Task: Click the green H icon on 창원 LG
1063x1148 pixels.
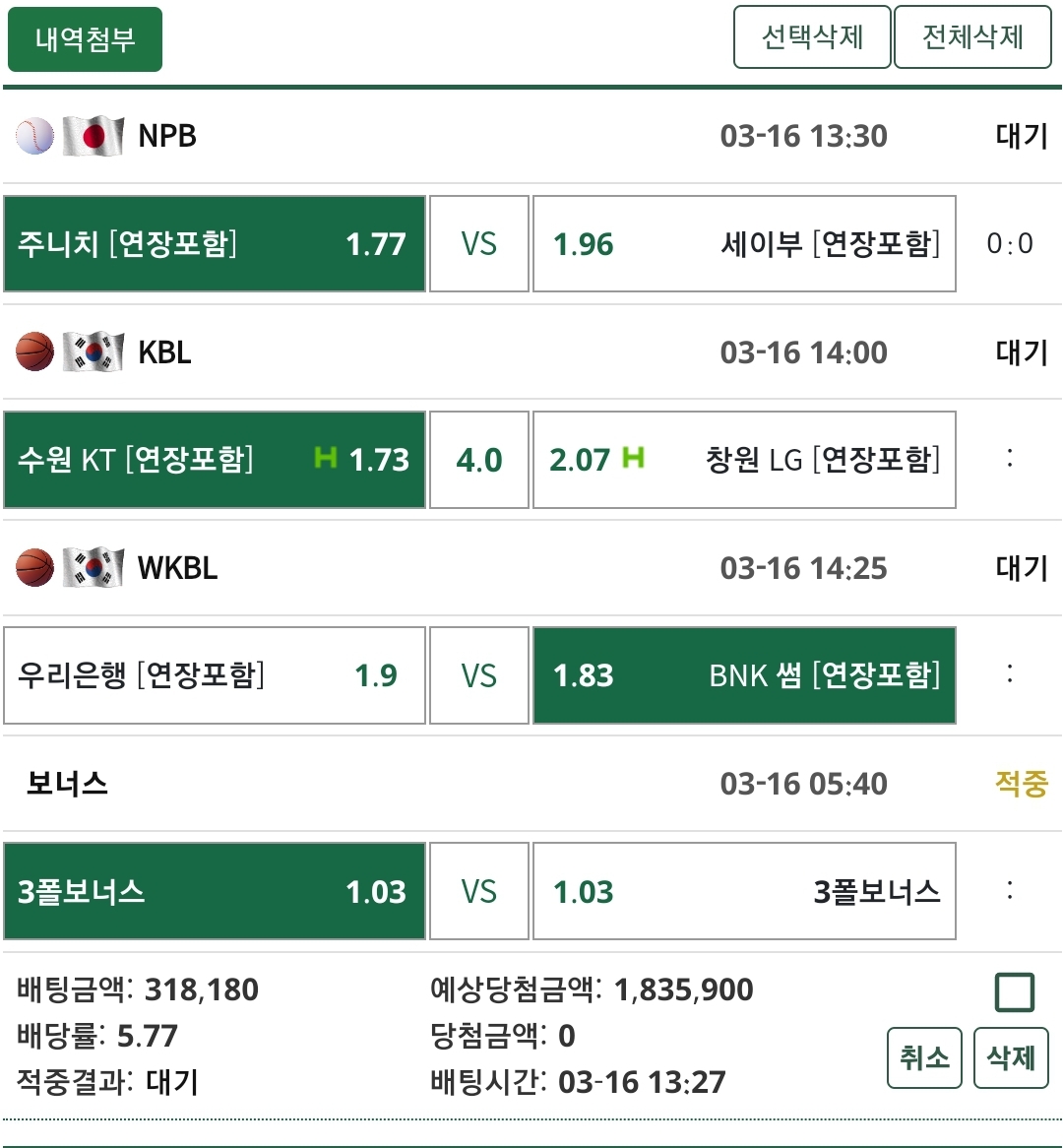Action: (x=633, y=458)
